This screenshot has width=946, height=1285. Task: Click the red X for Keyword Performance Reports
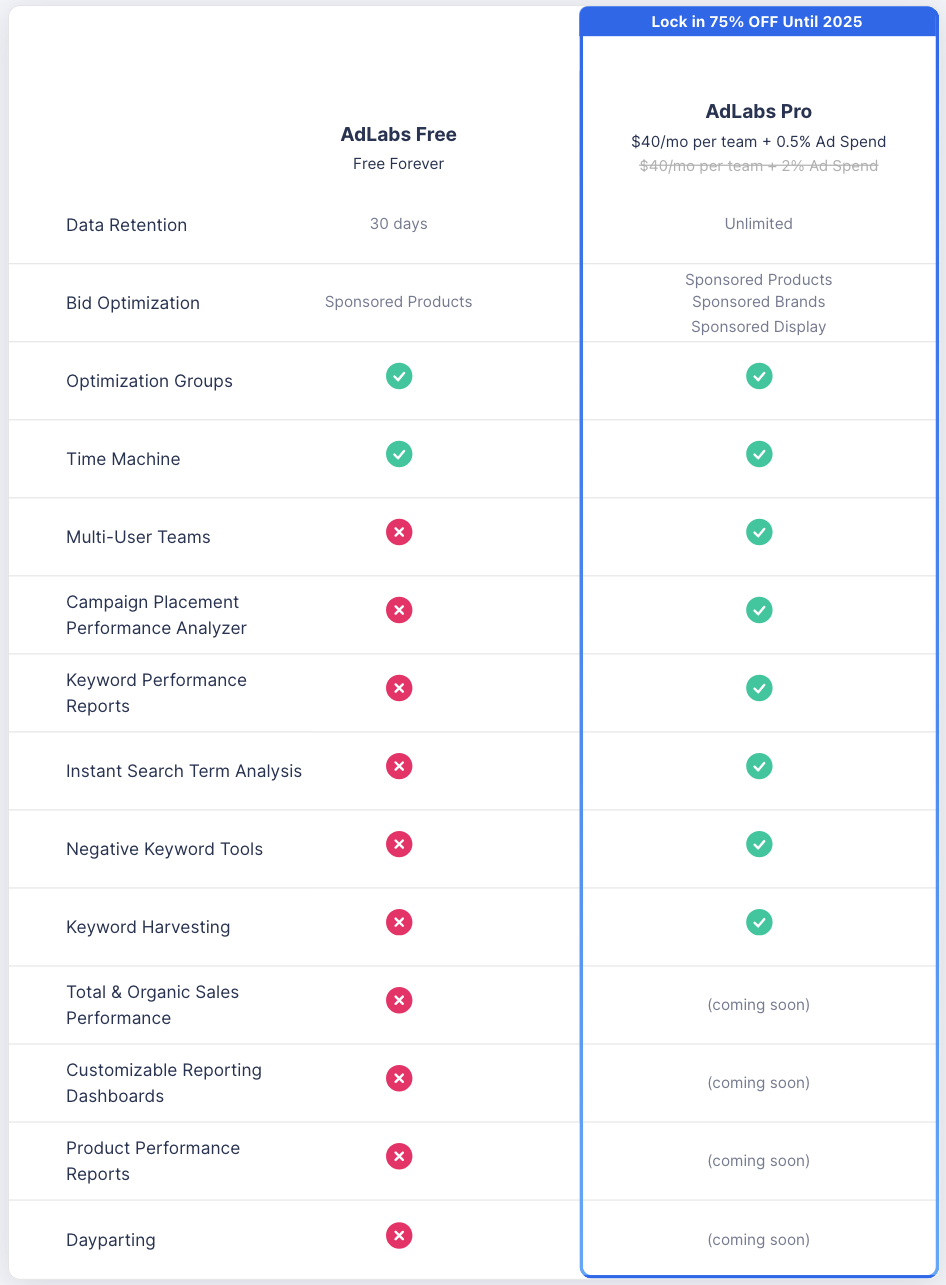click(399, 688)
